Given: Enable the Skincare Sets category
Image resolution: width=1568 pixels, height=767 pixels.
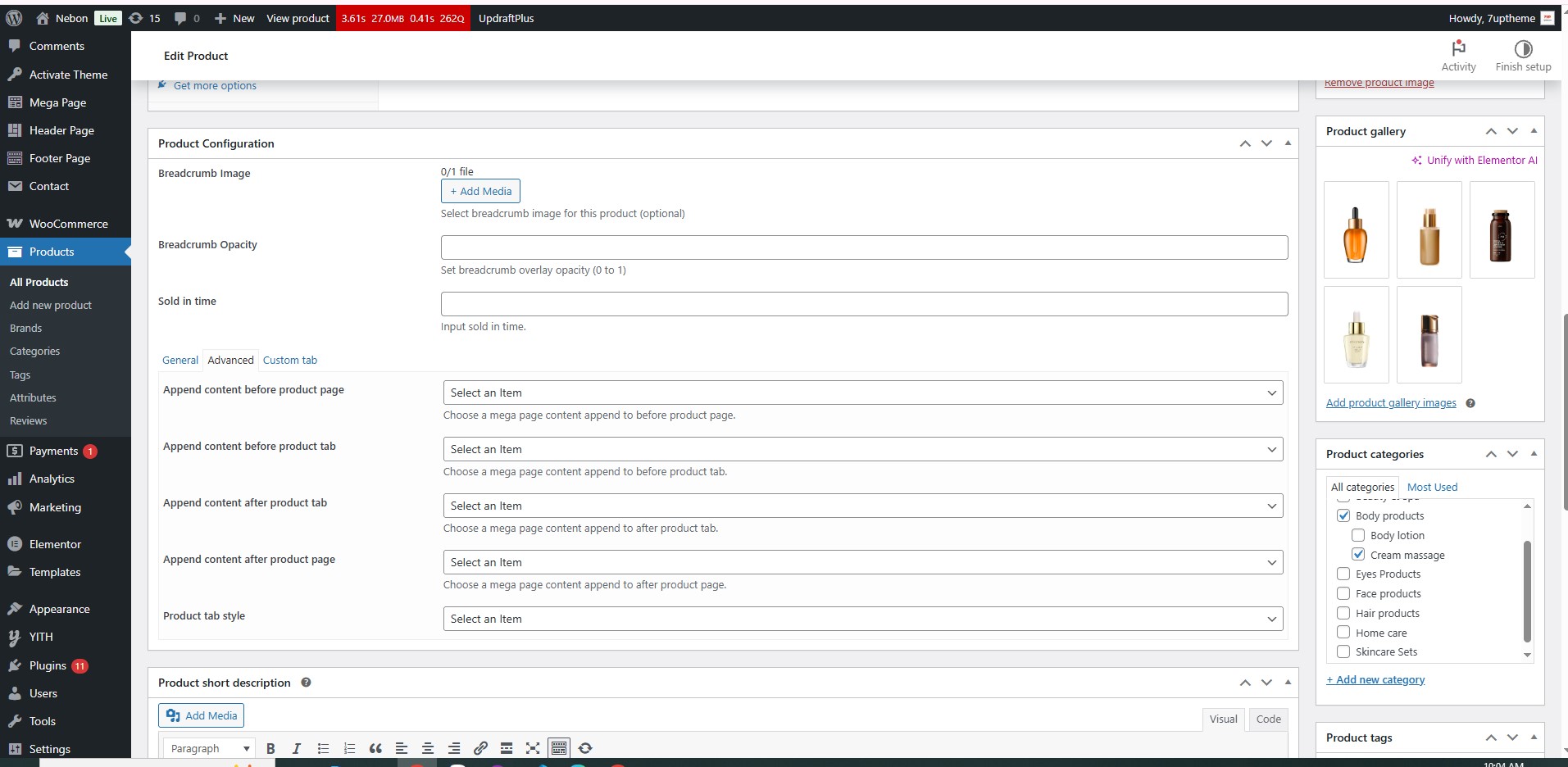Looking at the screenshot, I should [x=1343, y=651].
